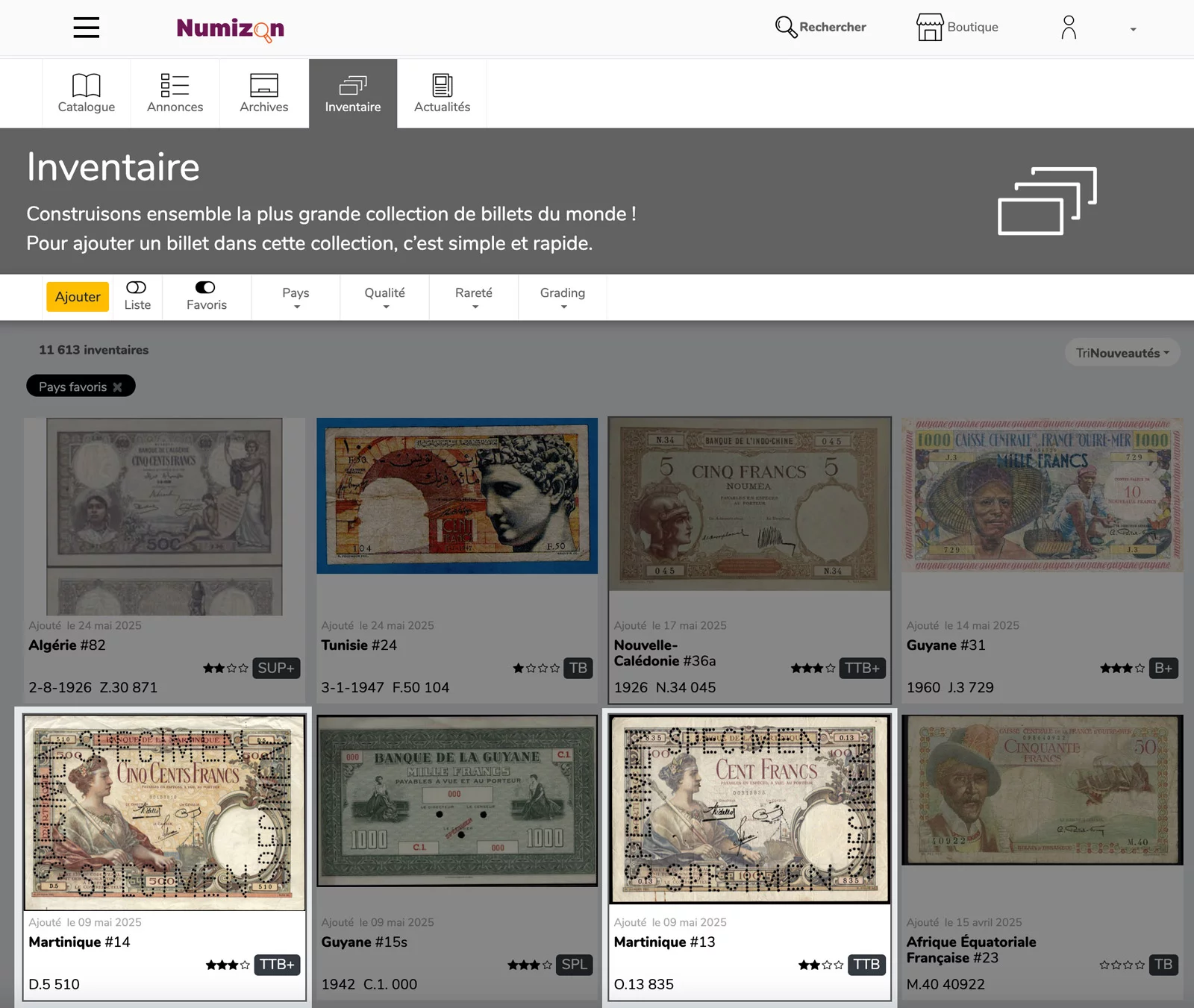
Task: Expand the Pays filter dropdown
Action: 296,297
